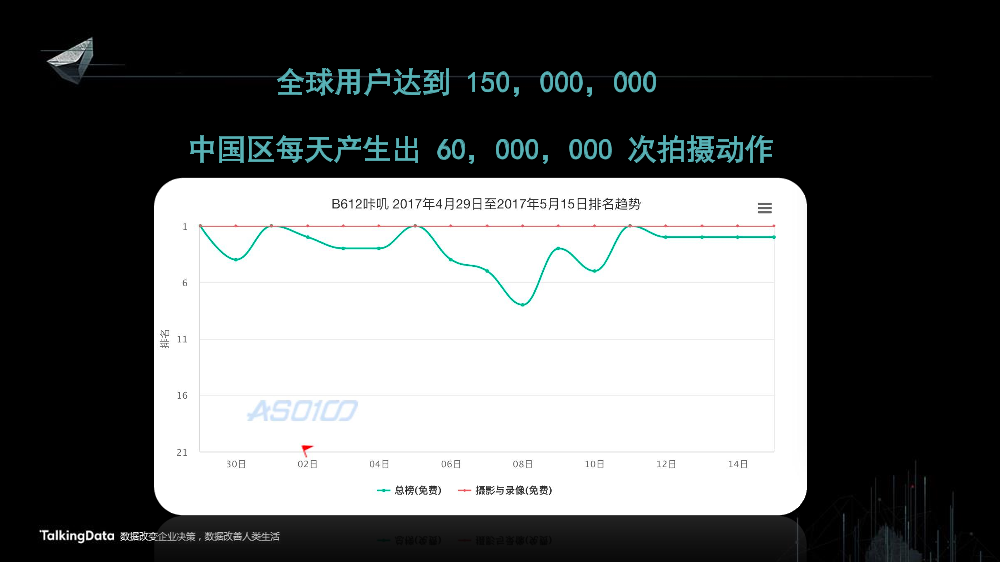Click the green data point at 10日
Screen dimensions: 1000x563
point(594,271)
